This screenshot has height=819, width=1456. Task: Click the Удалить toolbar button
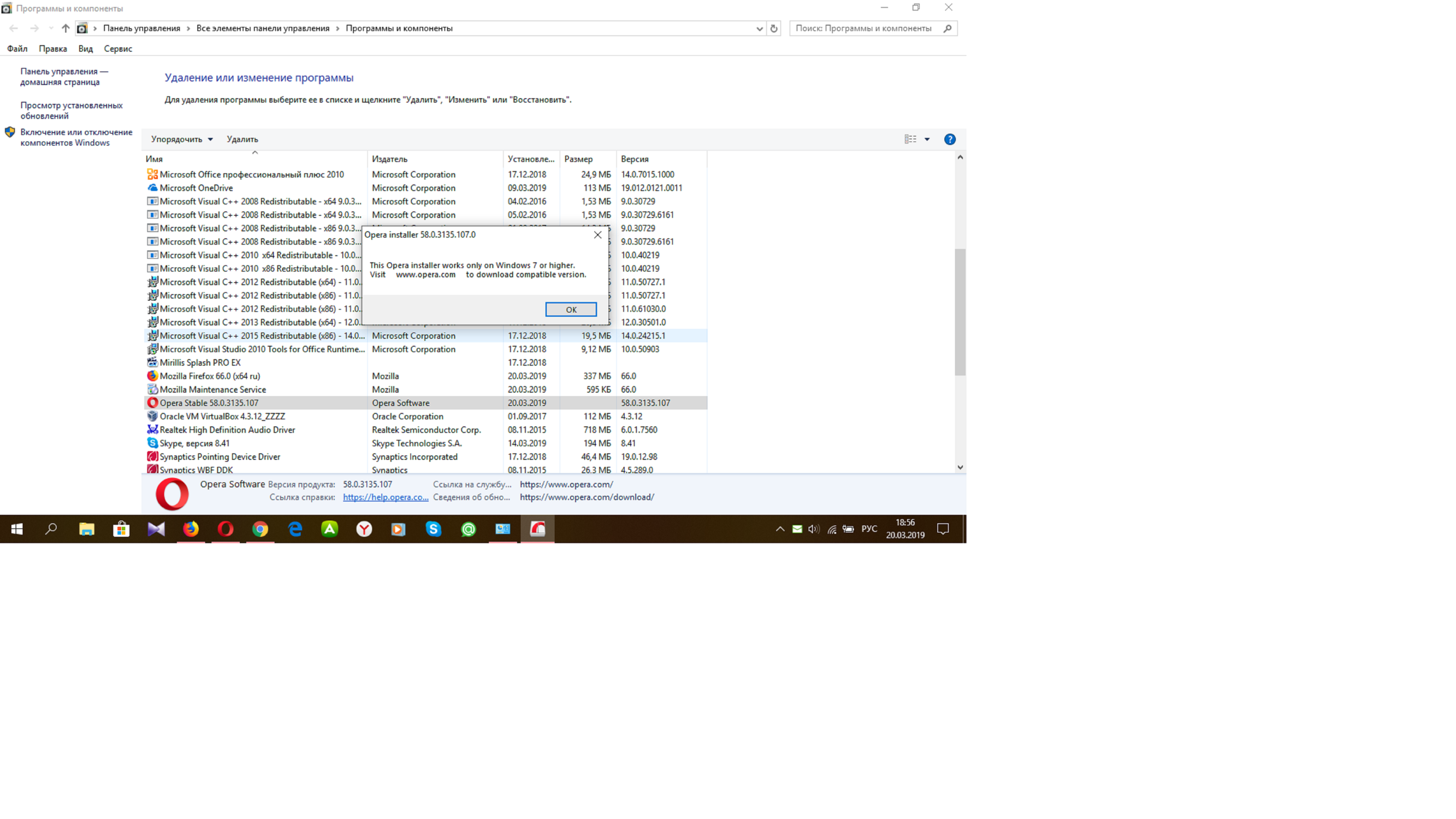coord(242,139)
